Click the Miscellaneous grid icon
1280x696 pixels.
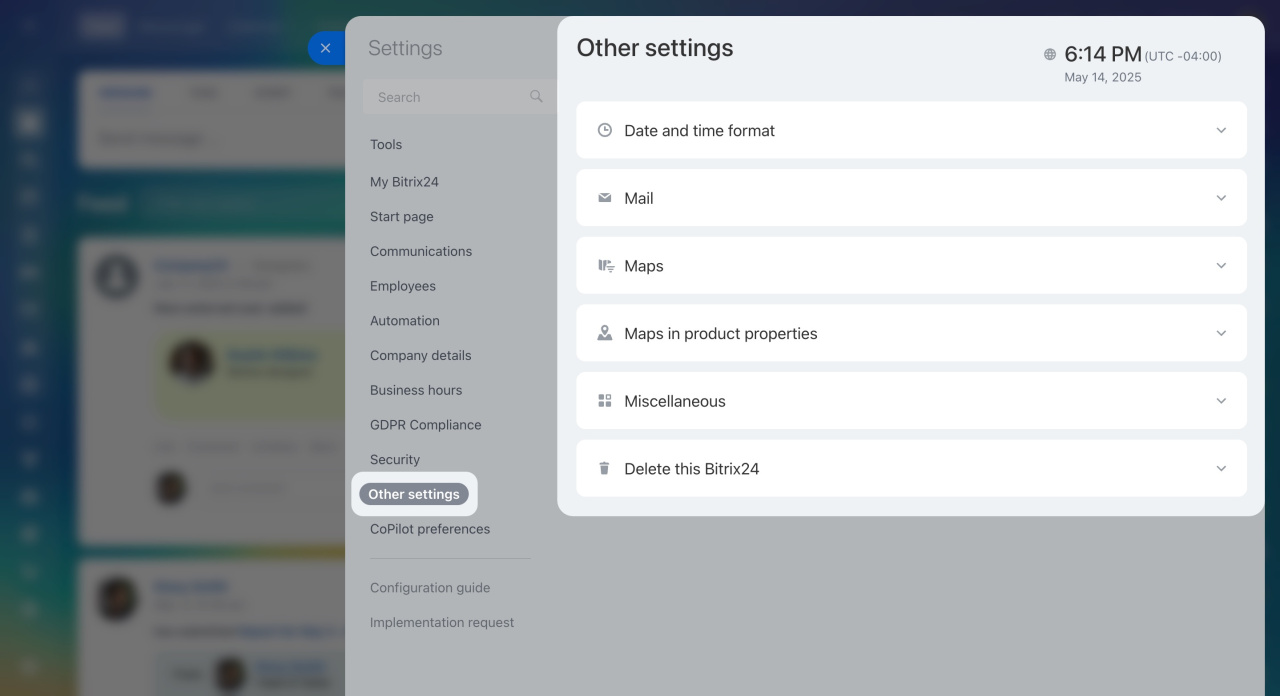[604, 401]
